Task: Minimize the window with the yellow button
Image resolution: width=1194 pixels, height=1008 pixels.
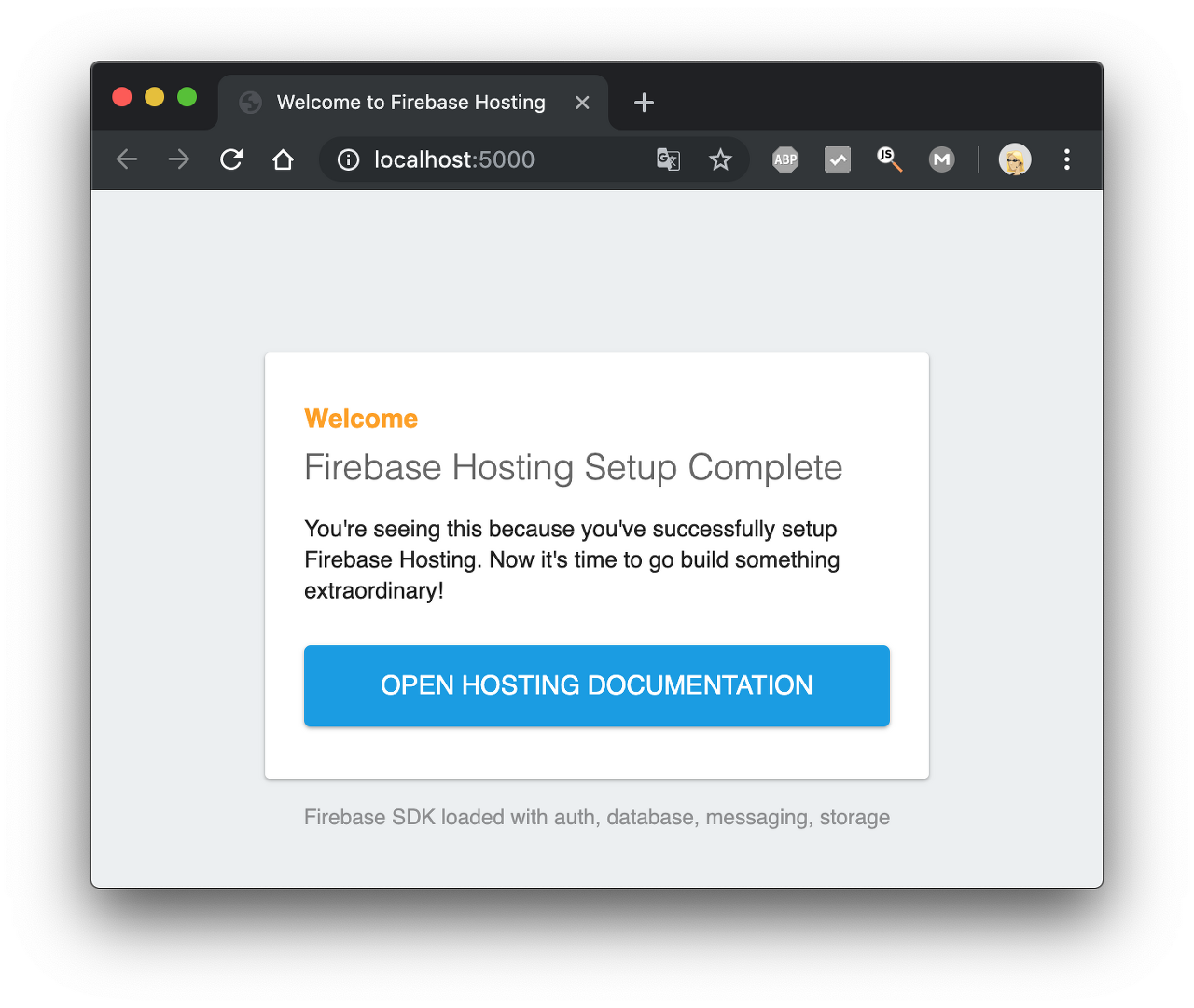Action: [155, 97]
